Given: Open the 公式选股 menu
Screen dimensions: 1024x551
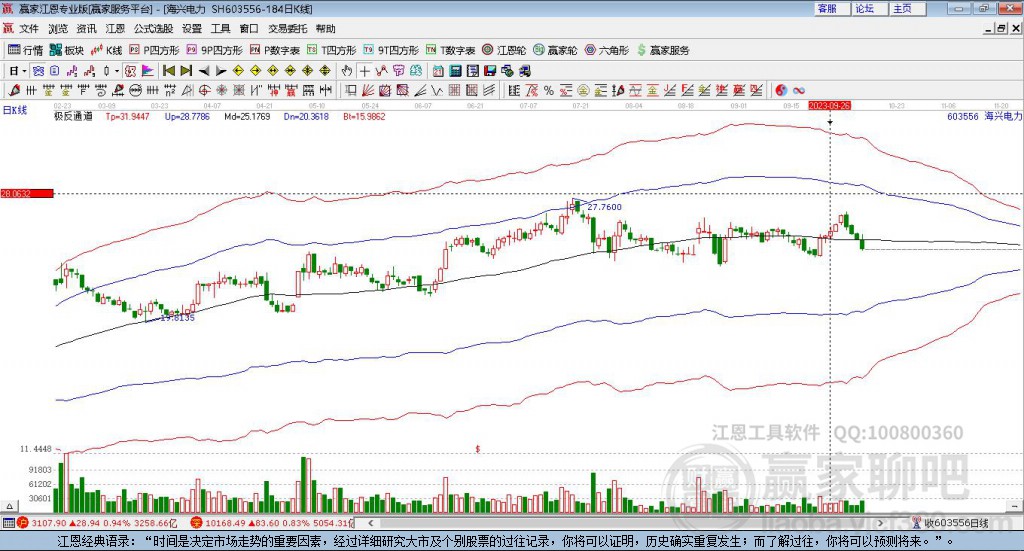Looking at the screenshot, I should point(153,29).
